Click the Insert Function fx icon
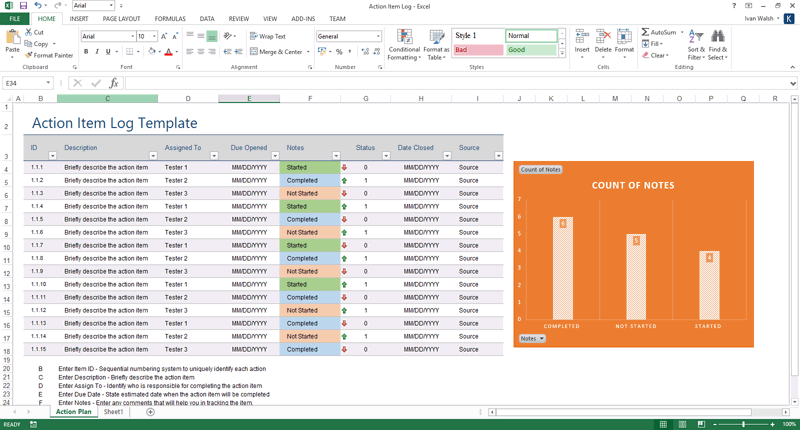Image resolution: width=800 pixels, height=430 pixels. point(114,83)
